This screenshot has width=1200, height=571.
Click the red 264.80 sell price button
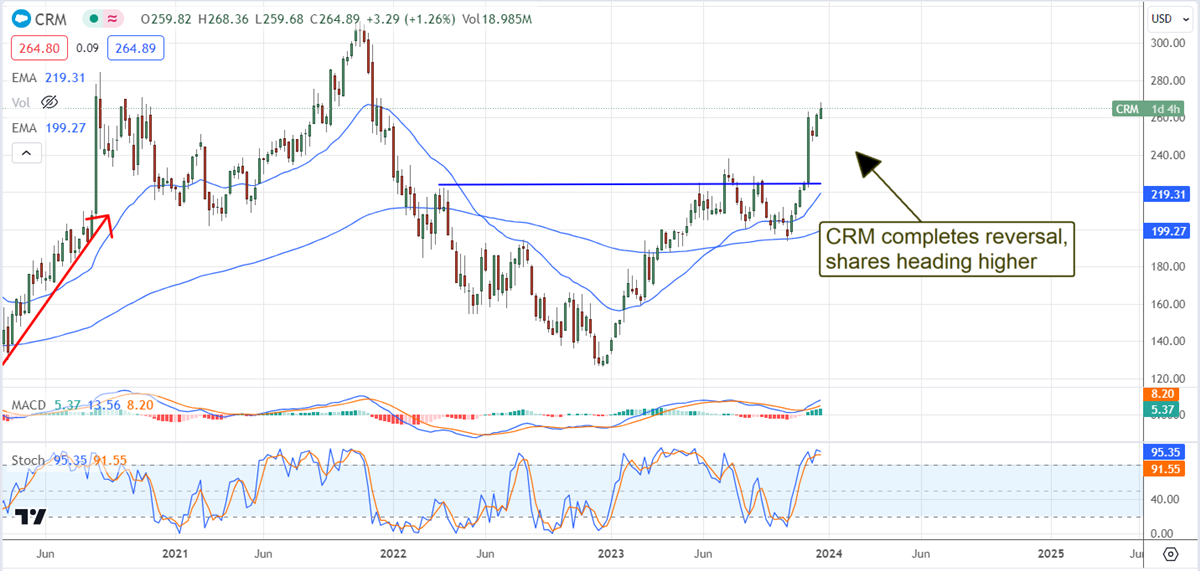point(38,46)
